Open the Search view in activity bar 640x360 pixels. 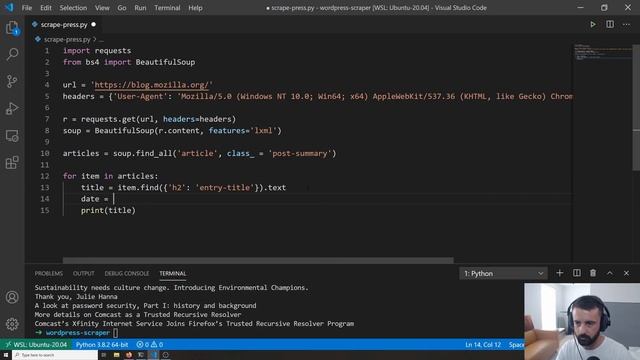(12, 54)
